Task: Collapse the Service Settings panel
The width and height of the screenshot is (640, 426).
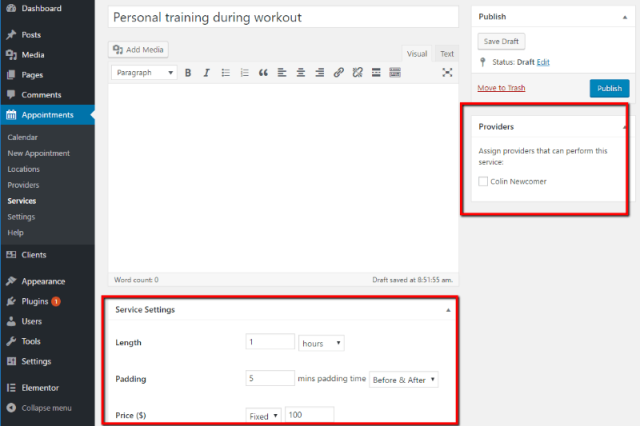Action: point(447,310)
